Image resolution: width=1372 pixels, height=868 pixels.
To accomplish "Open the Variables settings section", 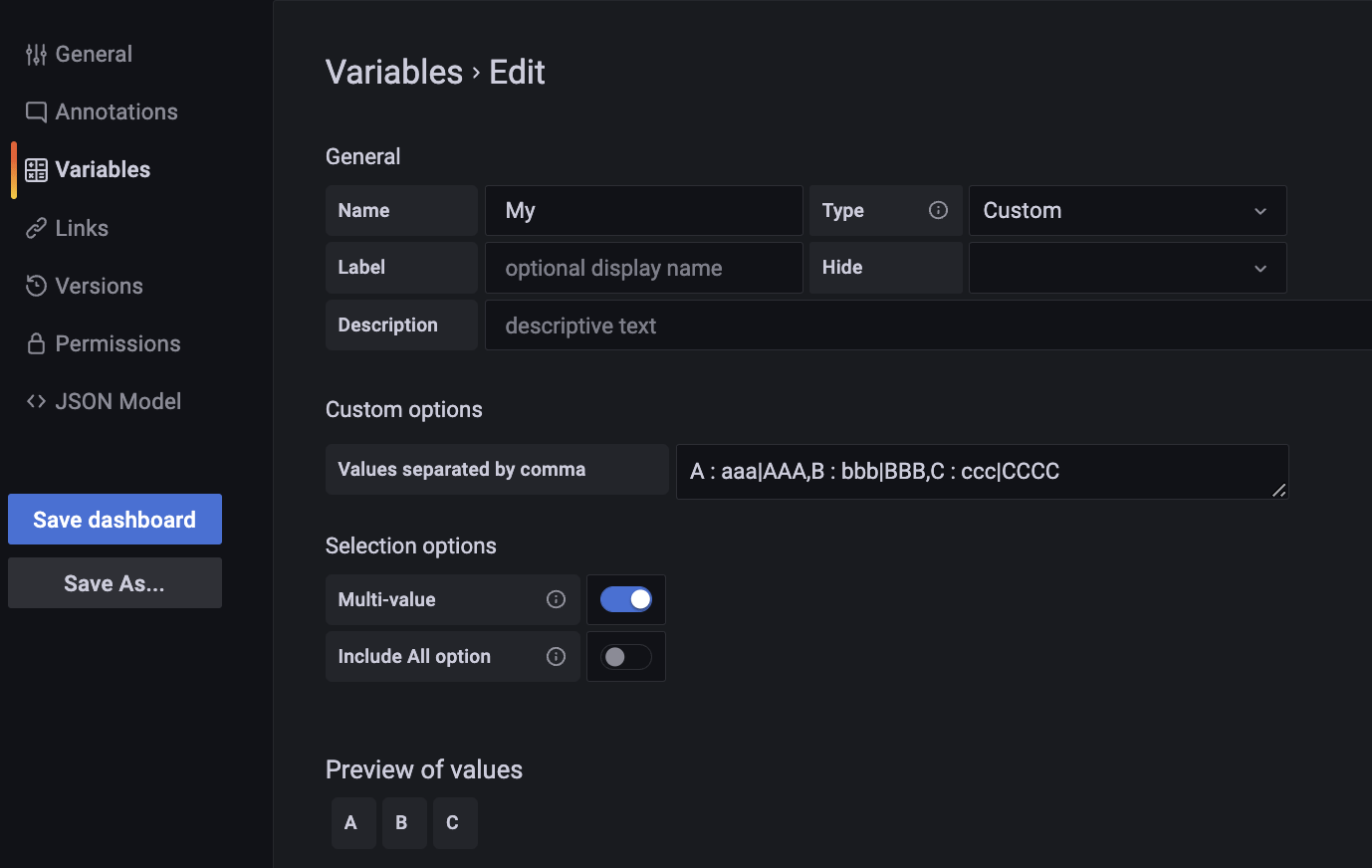I will click(104, 170).
